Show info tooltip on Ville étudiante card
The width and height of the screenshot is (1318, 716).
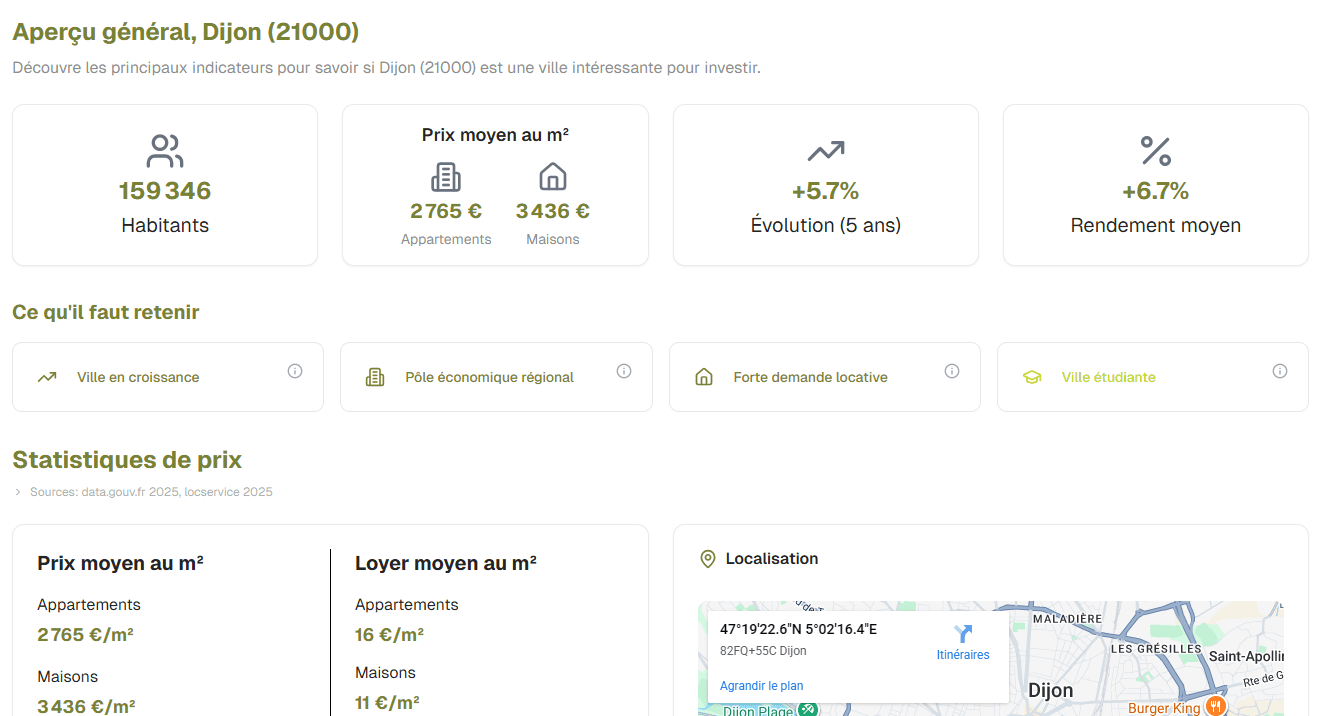coord(1280,370)
